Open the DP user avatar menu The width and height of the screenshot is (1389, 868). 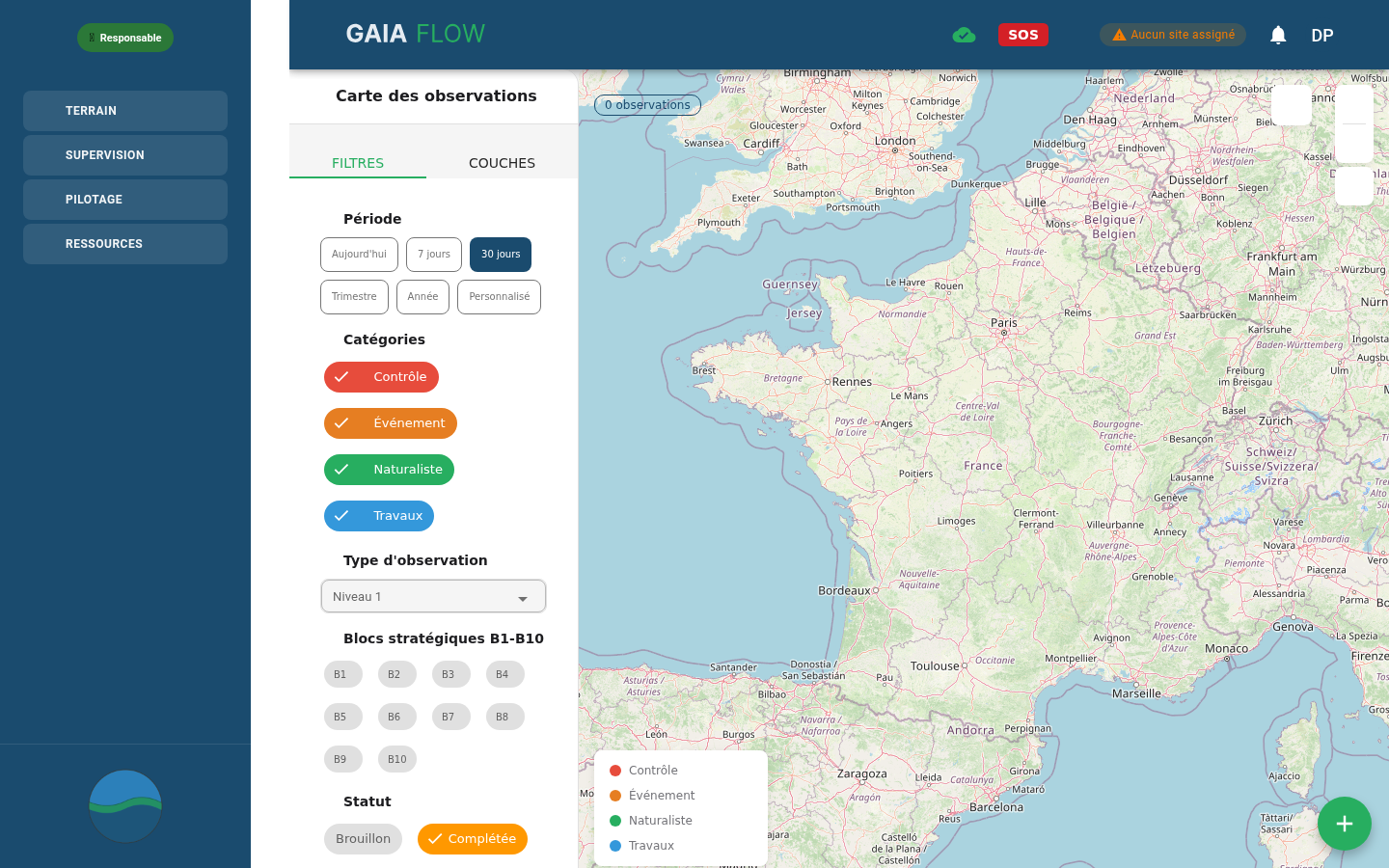[x=1321, y=36]
